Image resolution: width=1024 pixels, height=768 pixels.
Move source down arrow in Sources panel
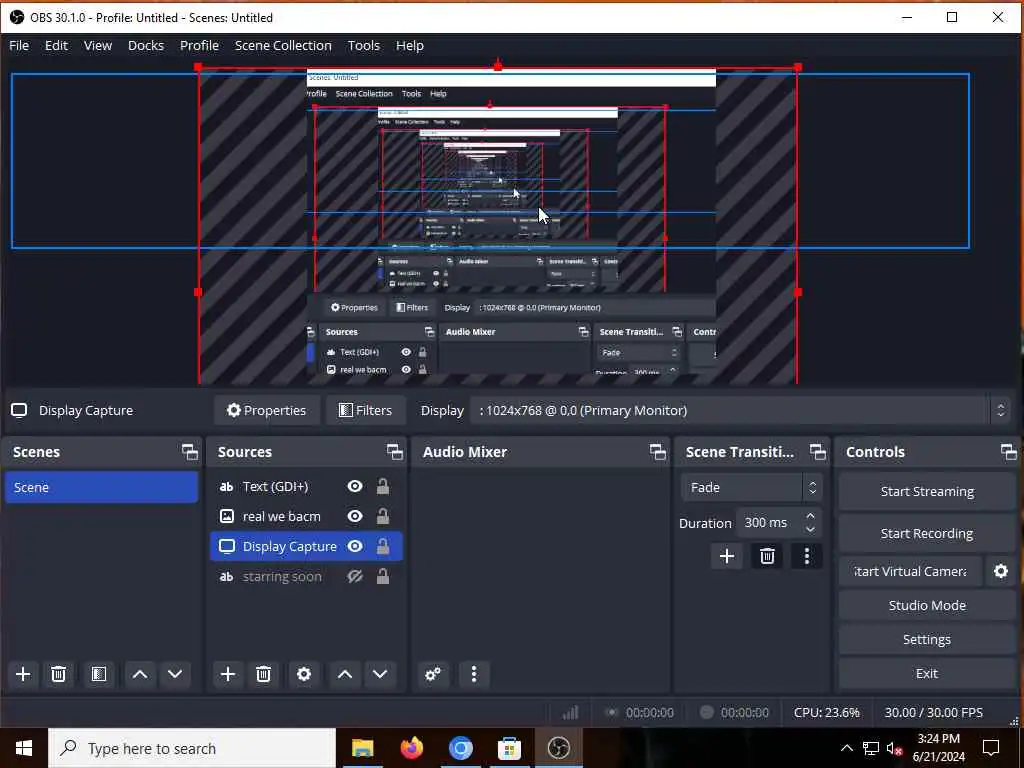click(x=380, y=674)
